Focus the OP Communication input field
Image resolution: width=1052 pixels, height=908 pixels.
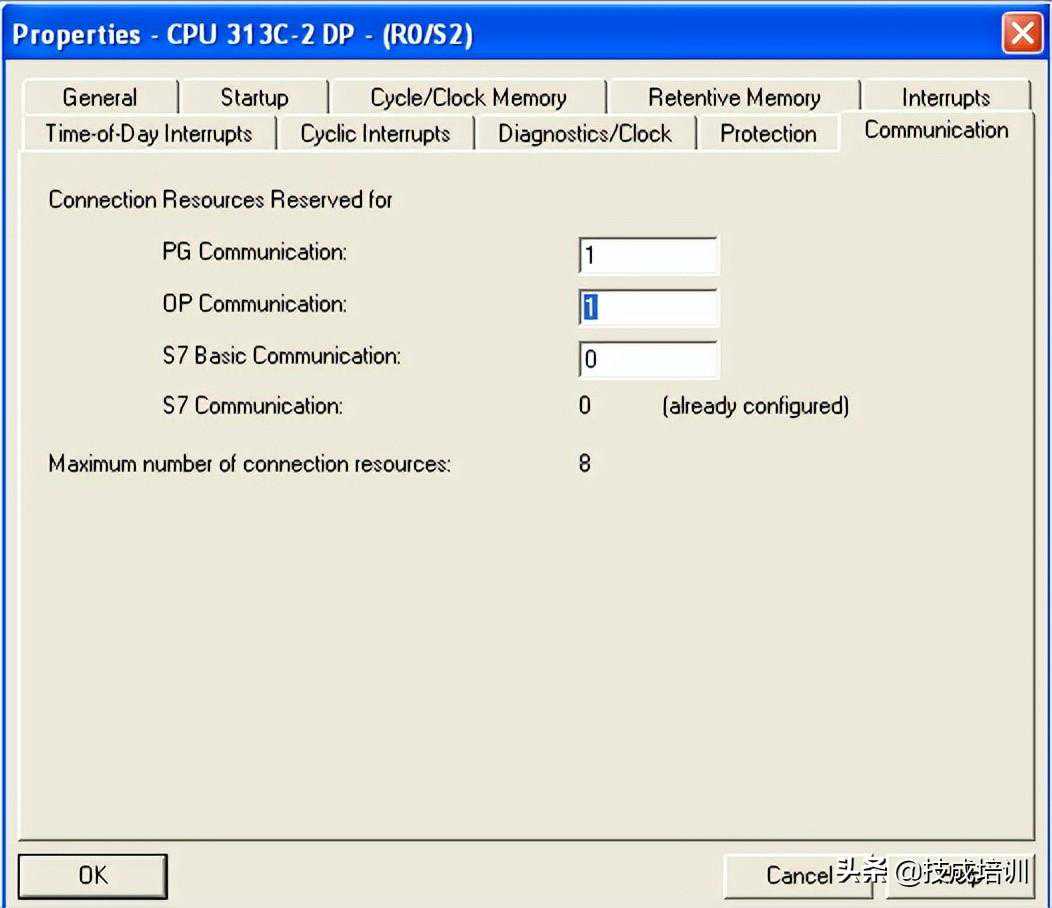pyautogui.click(x=648, y=308)
